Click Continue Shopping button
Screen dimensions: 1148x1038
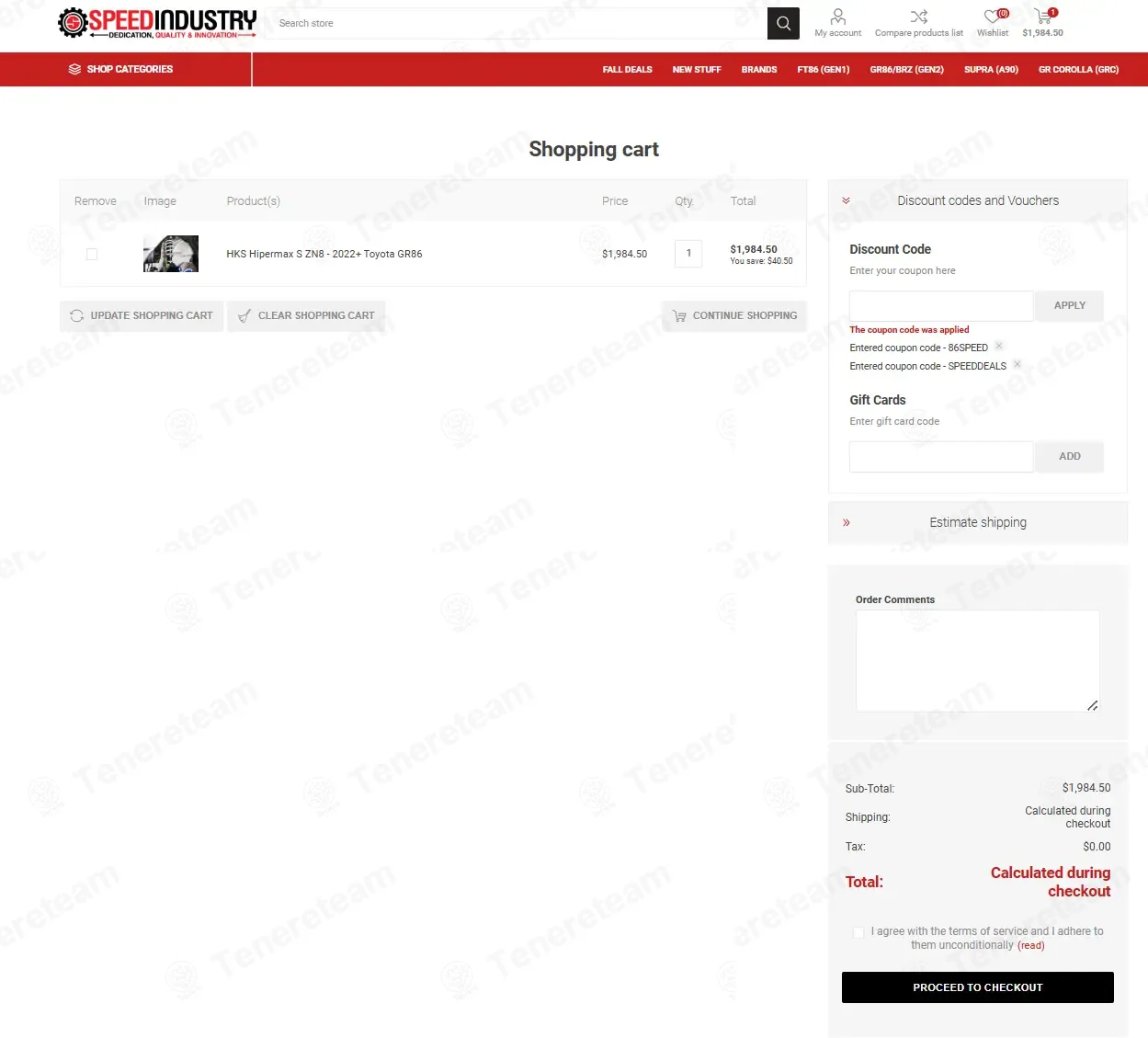(734, 315)
